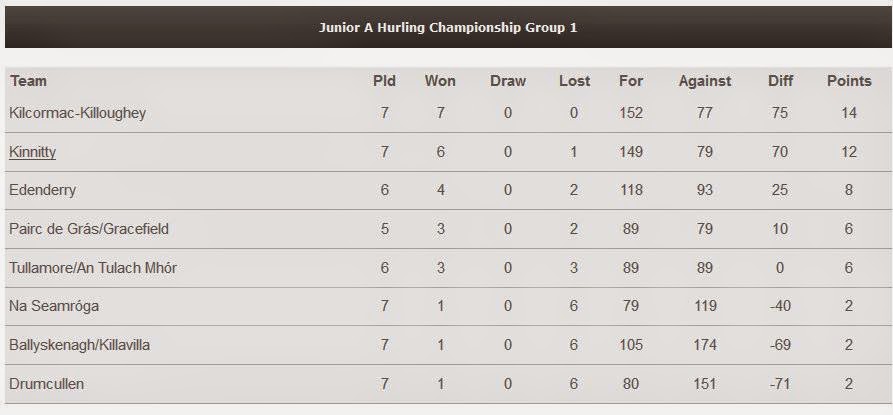Click Kilcormac-Killoughey's 14 points value
The height and width of the screenshot is (415, 893).
[x=849, y=113]
